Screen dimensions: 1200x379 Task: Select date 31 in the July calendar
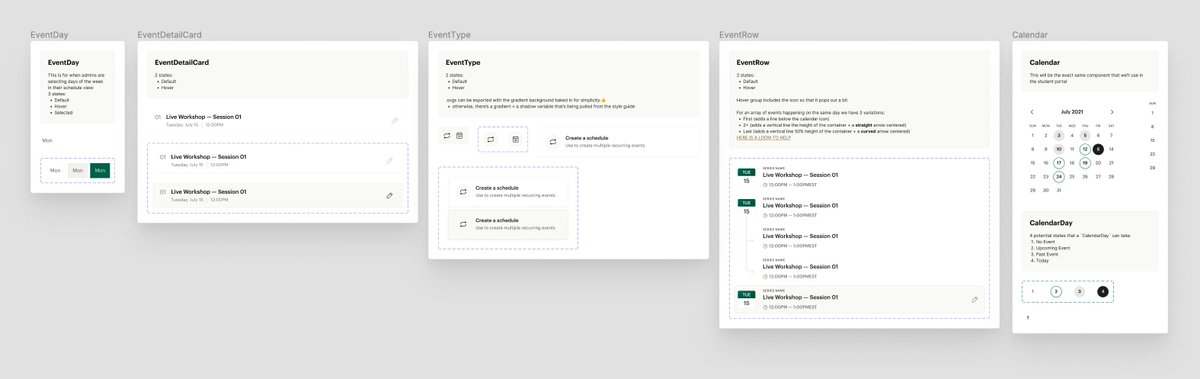[1059, 189]
